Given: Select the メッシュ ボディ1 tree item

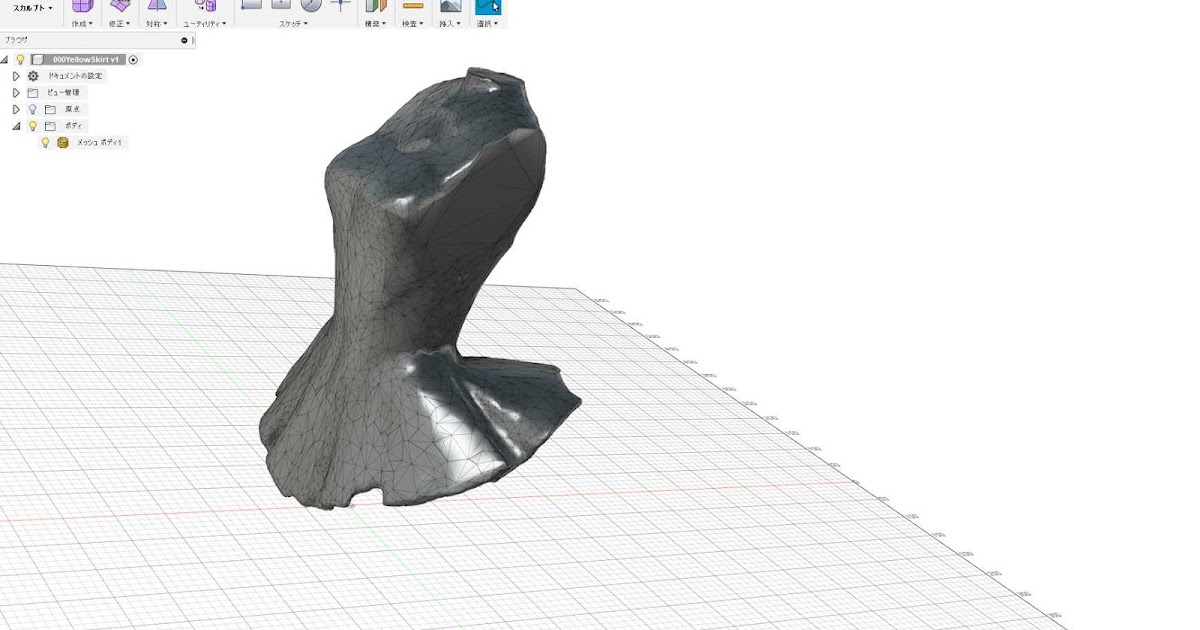Looking at the screenshot, I should point(99,143).
